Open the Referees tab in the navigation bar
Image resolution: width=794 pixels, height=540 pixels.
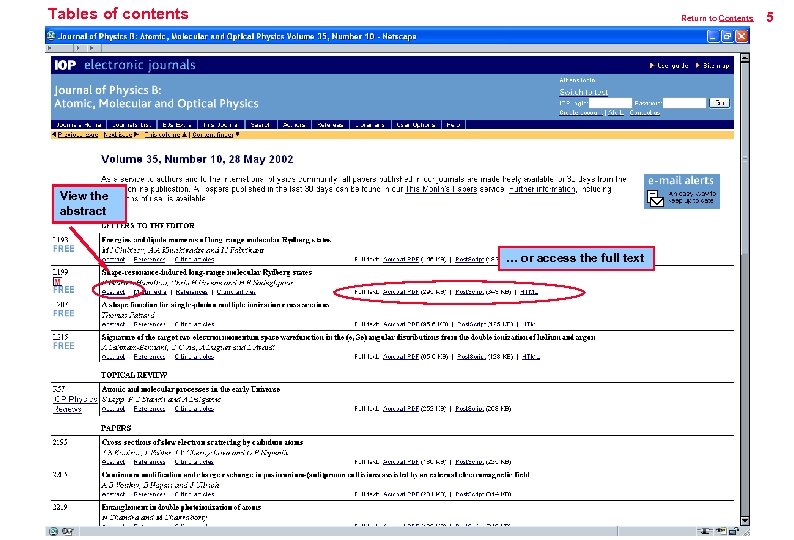pyautogui.click(x=330, y=125)
